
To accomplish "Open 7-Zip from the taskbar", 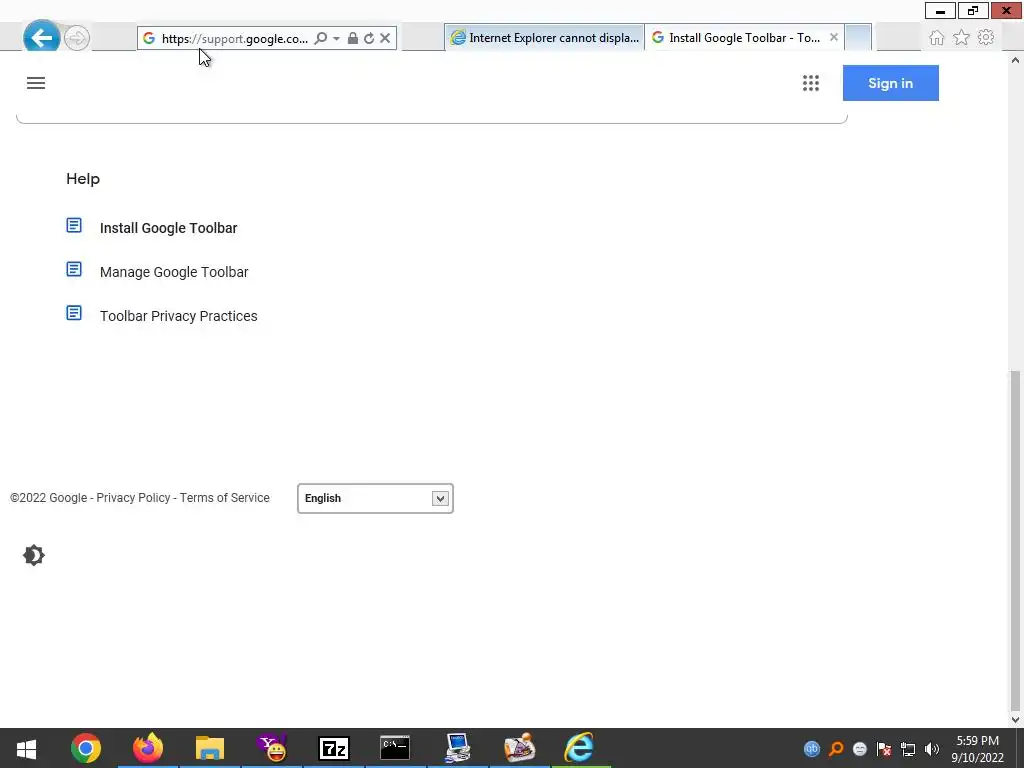I will pos(334,748).
